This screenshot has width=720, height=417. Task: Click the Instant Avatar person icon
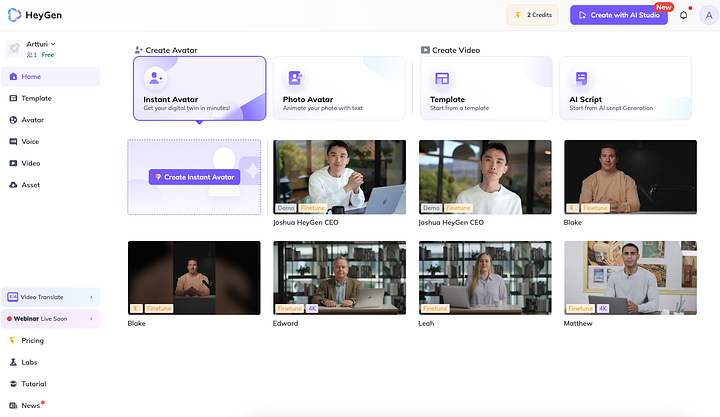point(155,78)
